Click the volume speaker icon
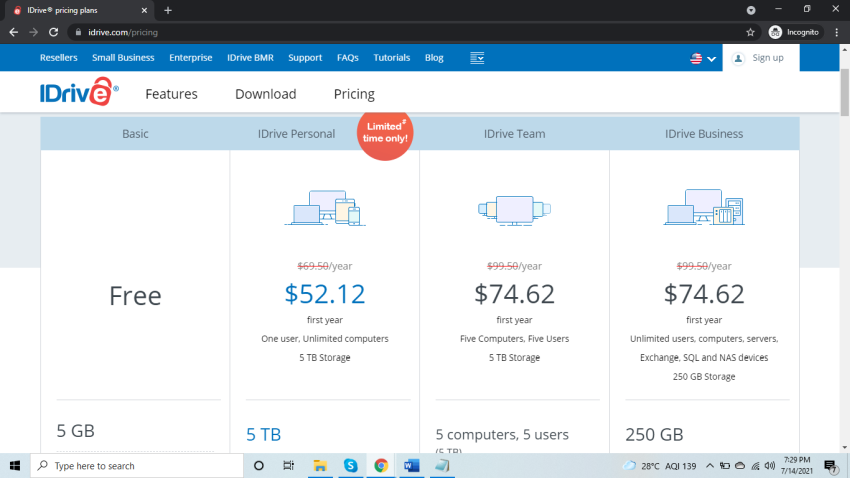850x478 pixels. click(770, 466)
